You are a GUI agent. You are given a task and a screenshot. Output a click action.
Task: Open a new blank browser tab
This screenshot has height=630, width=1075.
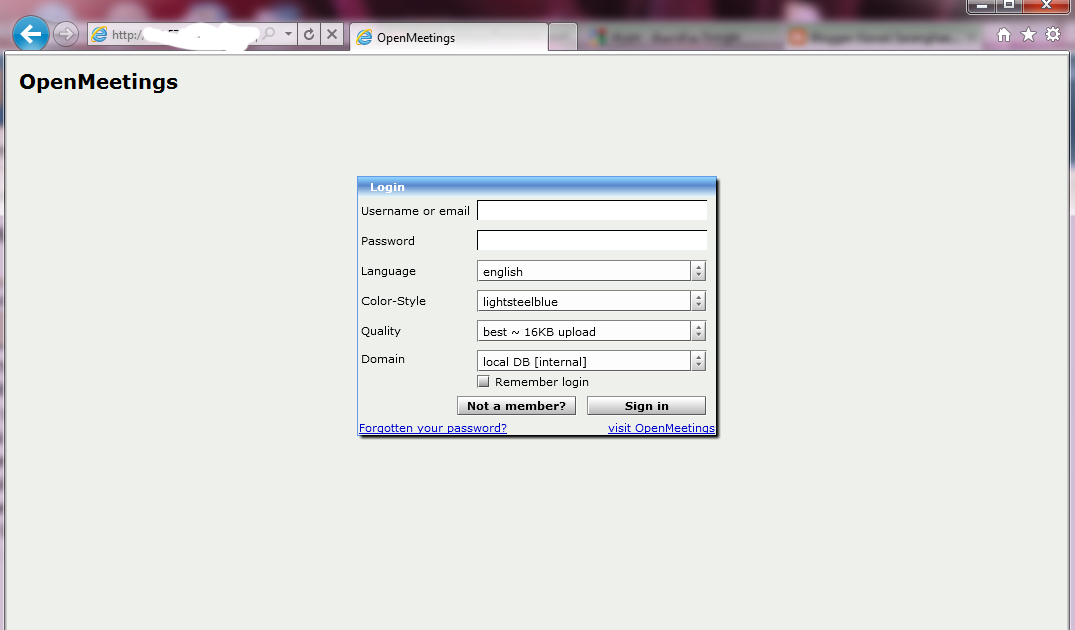tap(563, 38)
